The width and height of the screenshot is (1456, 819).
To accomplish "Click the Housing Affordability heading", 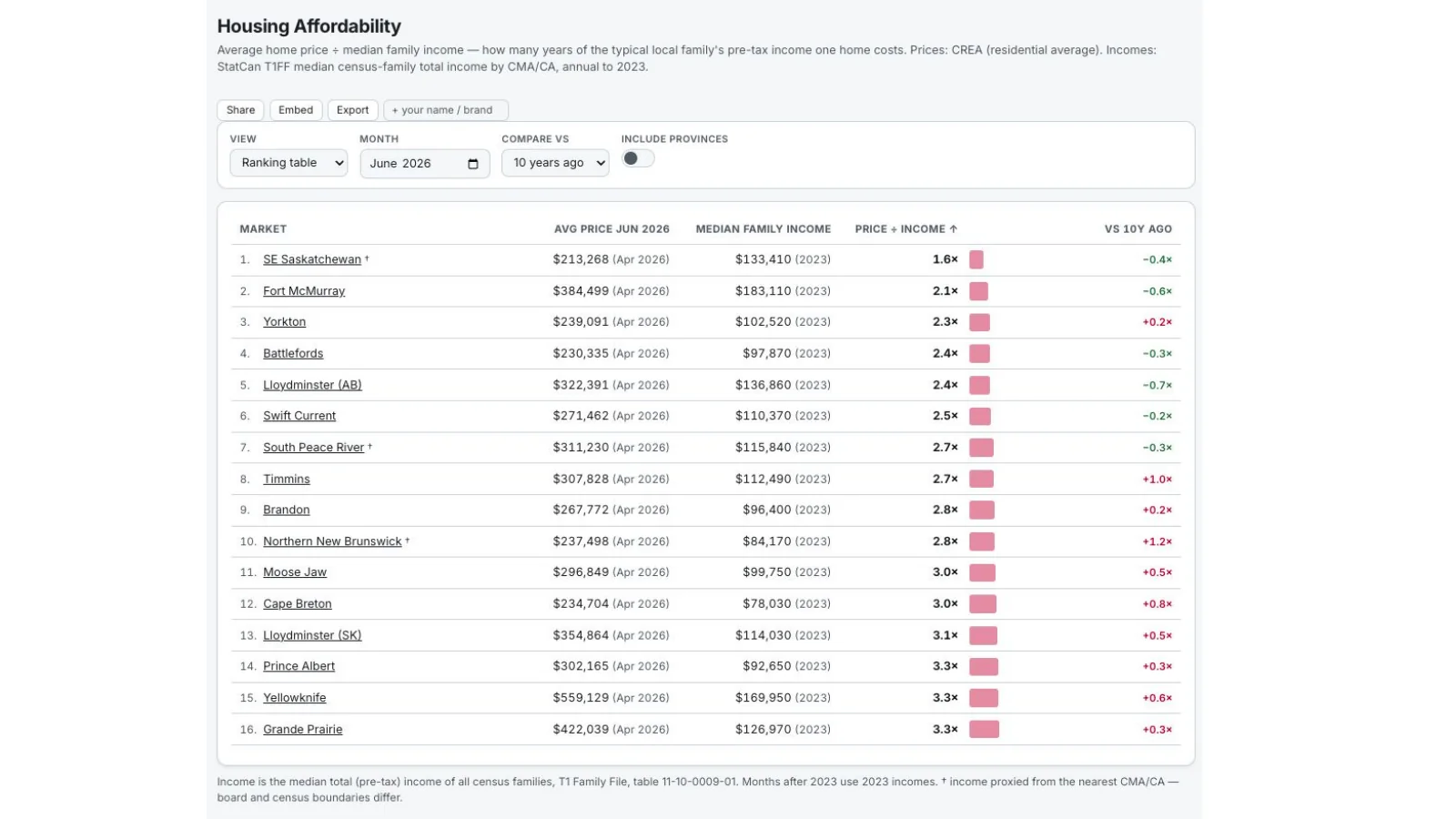I will tap(309, 26).
